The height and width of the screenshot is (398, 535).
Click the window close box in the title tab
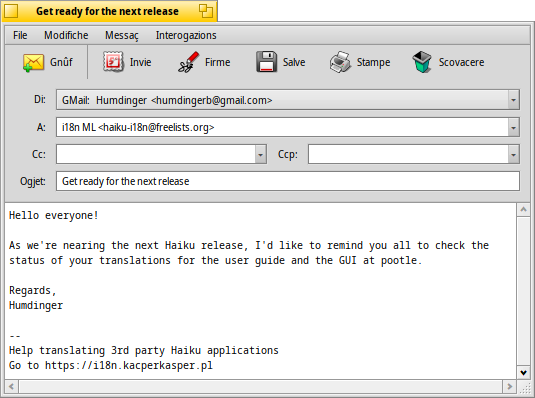[x=11, y=11]
